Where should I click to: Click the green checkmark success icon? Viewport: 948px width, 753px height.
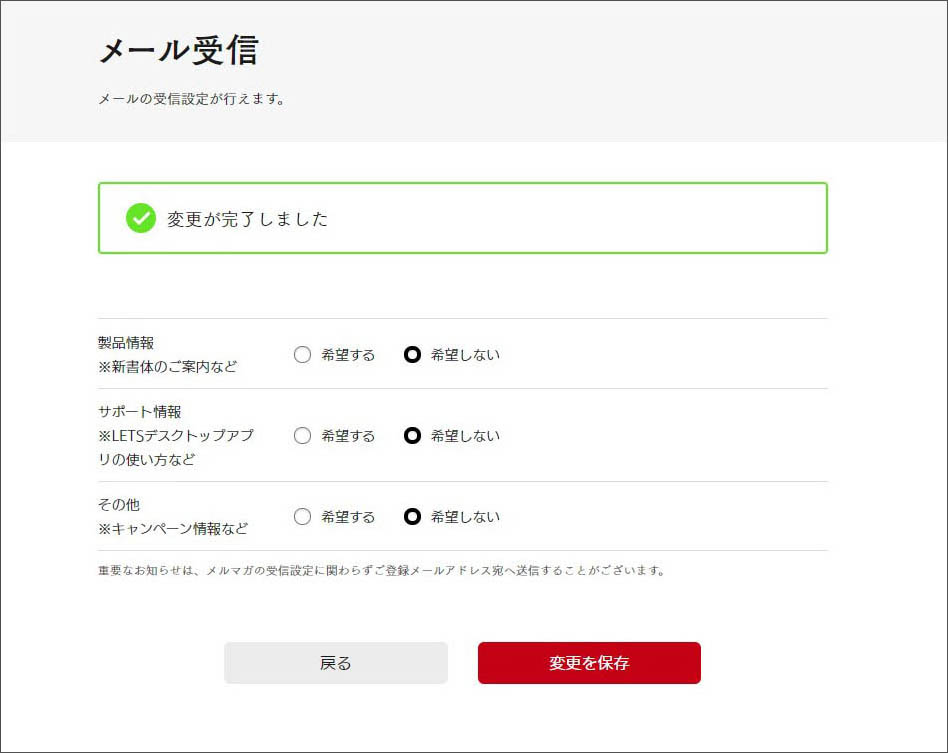[141, 218]
